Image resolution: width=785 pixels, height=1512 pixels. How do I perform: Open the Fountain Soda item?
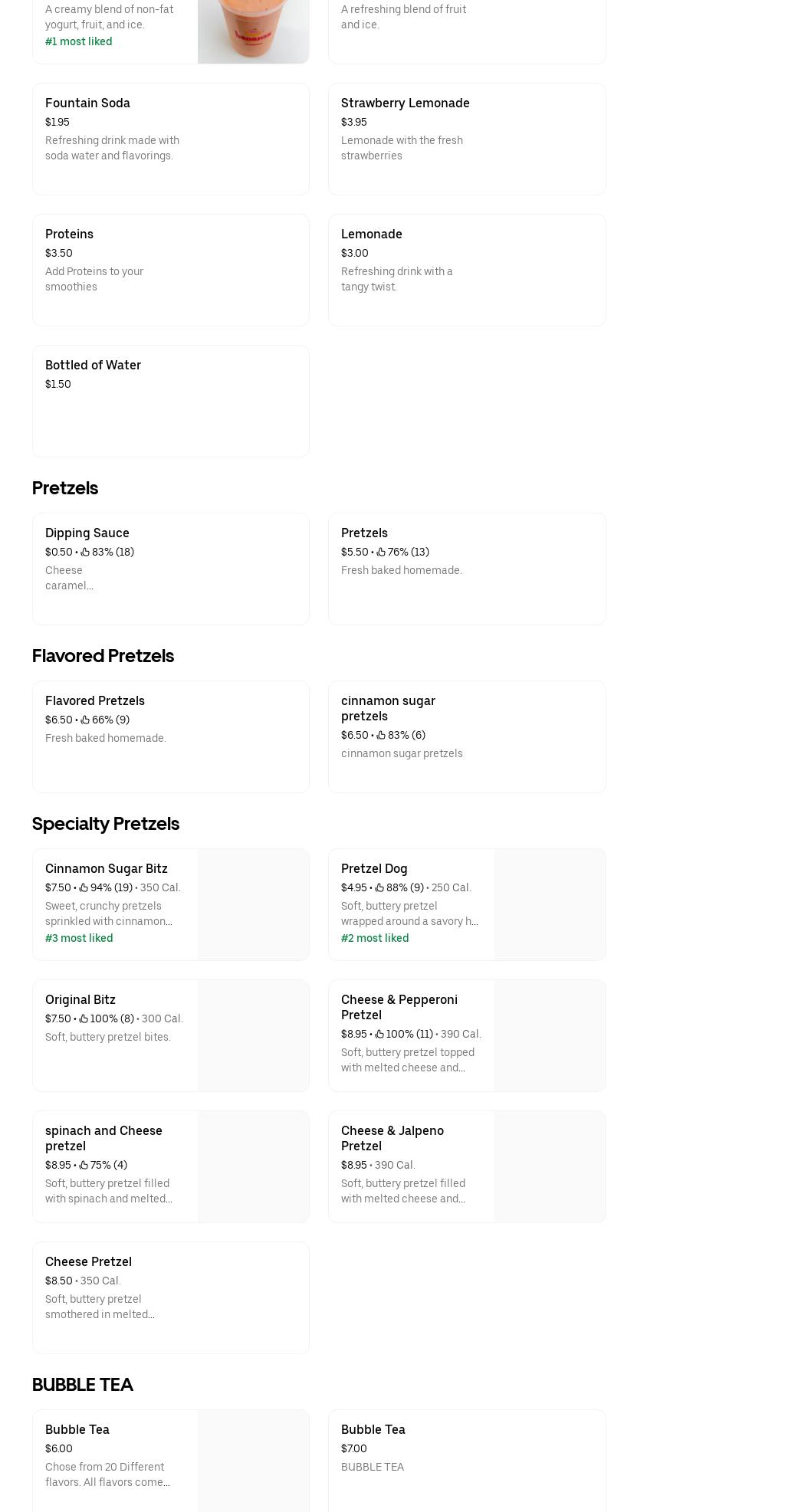[170, 139]
